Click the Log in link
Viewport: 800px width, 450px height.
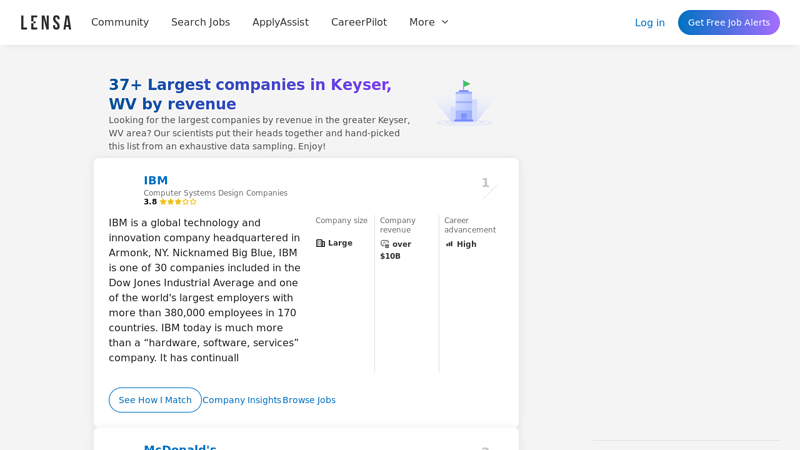coord(649,22)
